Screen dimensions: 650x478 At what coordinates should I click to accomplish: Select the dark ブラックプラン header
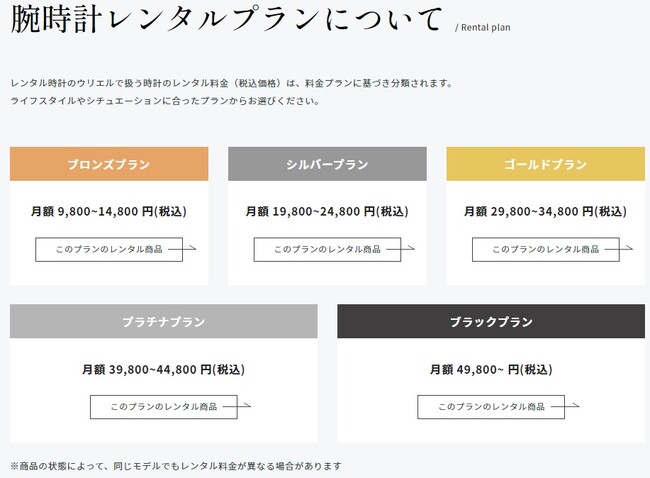pyautogui.click(x=491, y=322)
